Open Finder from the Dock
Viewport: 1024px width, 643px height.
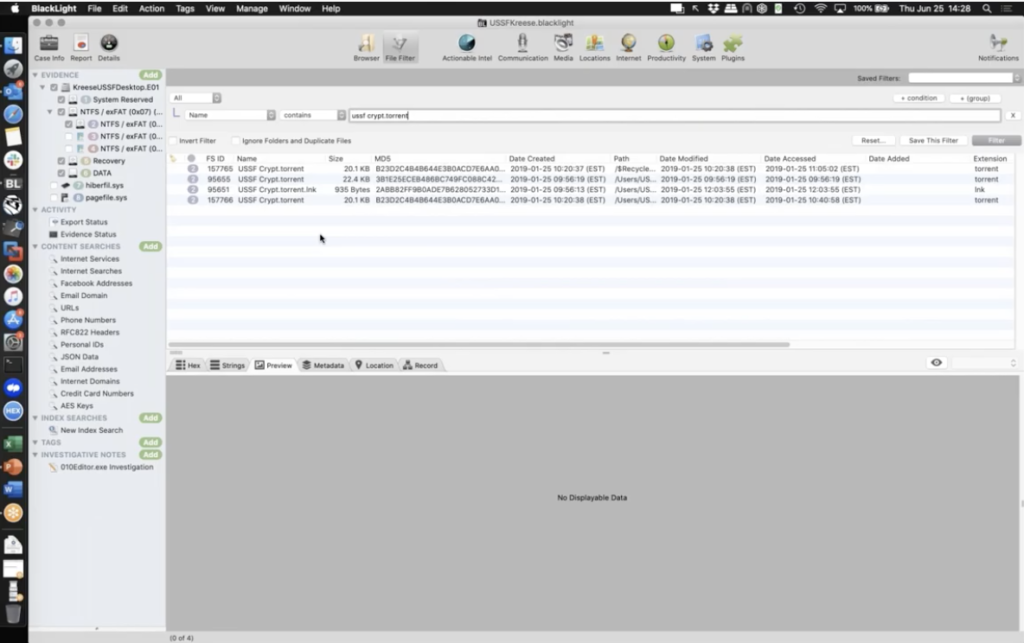tap(13, 46)
